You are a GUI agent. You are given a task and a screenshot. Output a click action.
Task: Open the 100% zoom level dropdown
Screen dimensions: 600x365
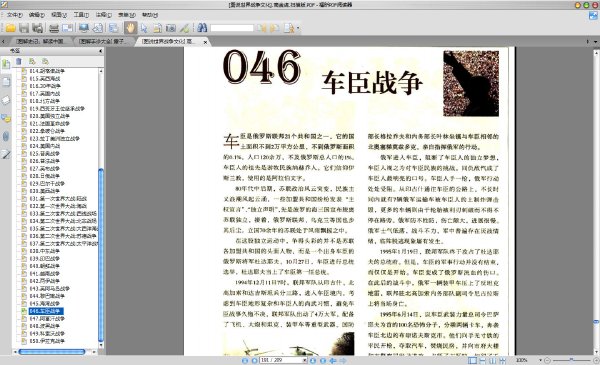coord(541,360)
